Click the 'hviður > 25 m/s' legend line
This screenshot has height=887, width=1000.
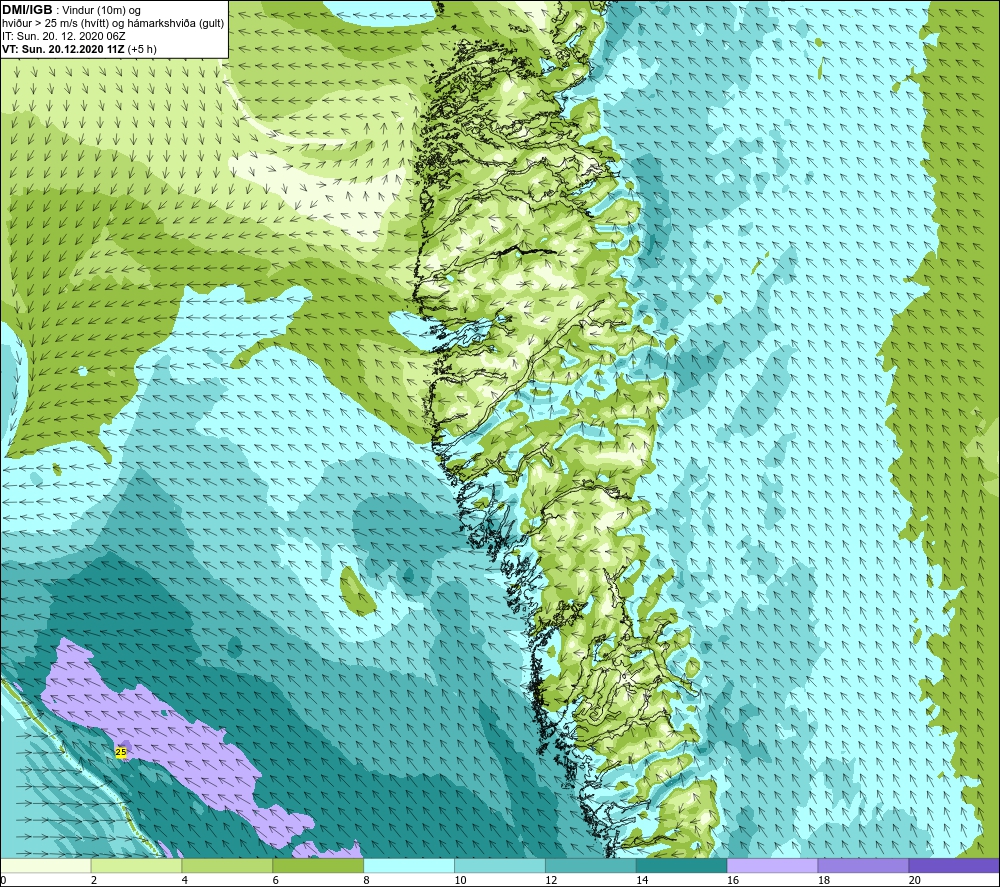[x=113, y=24]
